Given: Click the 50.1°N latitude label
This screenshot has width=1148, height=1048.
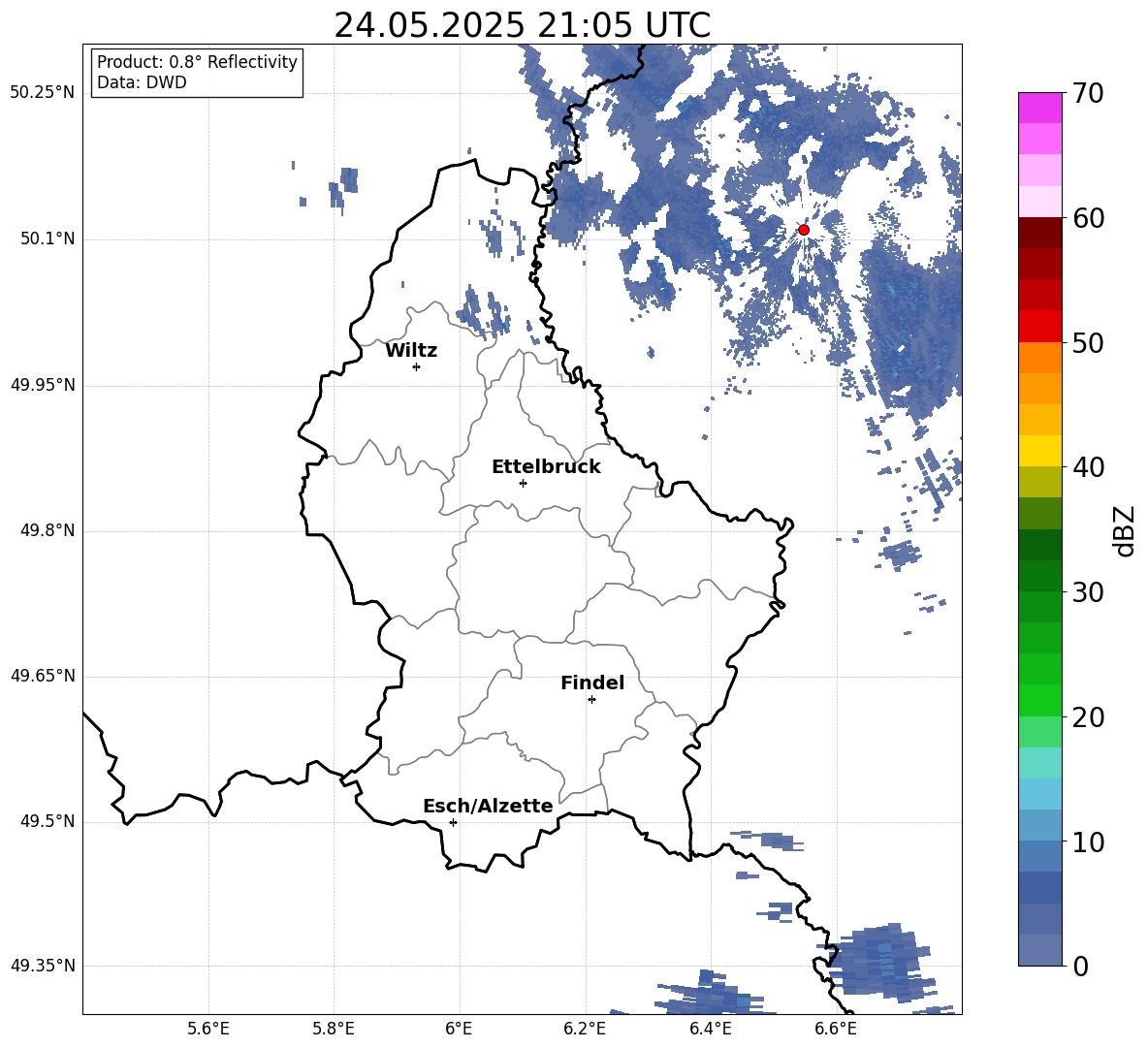Looking at the screenshot, I should [x=48, y=239].
